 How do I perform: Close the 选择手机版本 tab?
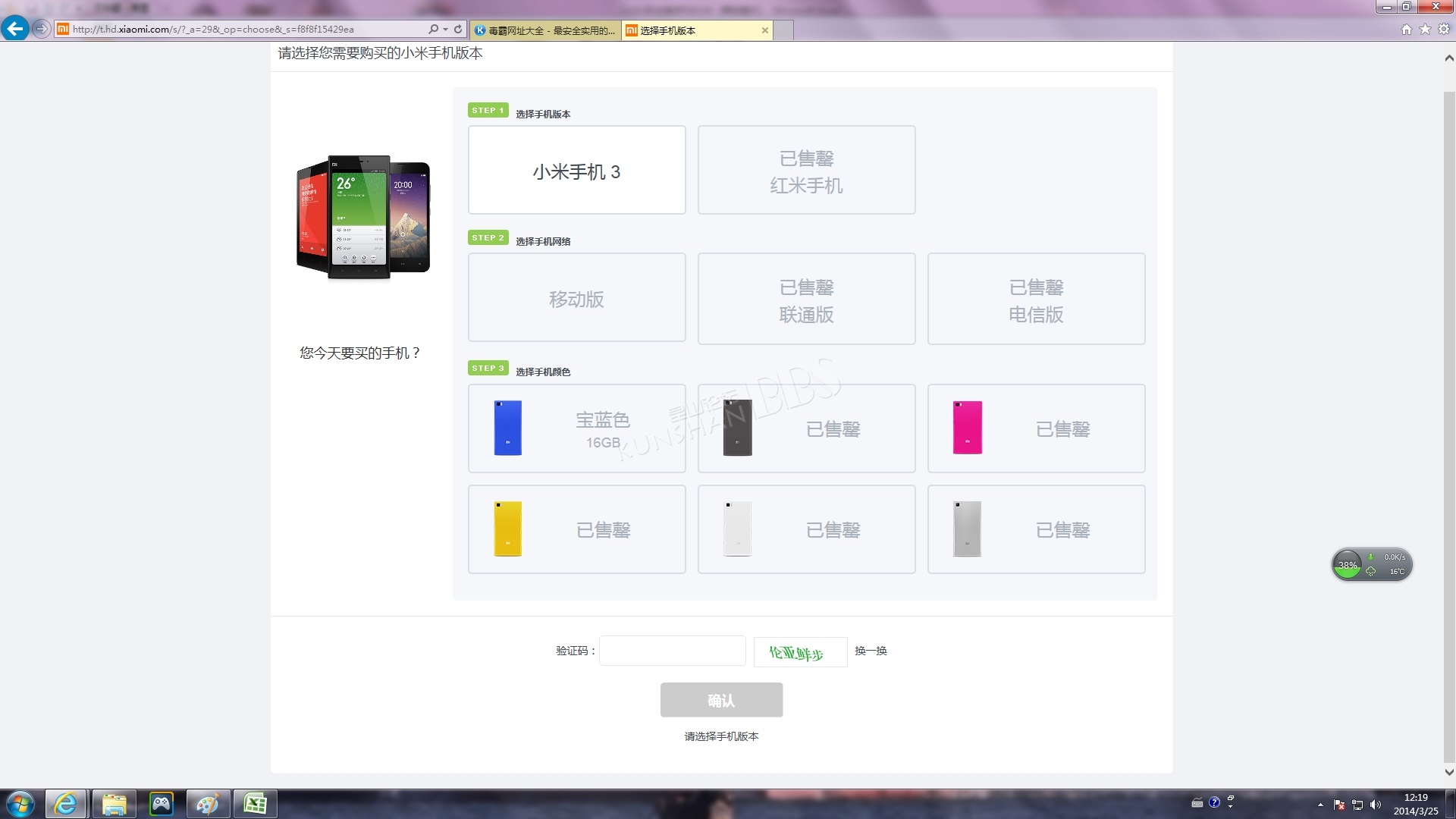(x=765, y=30)
